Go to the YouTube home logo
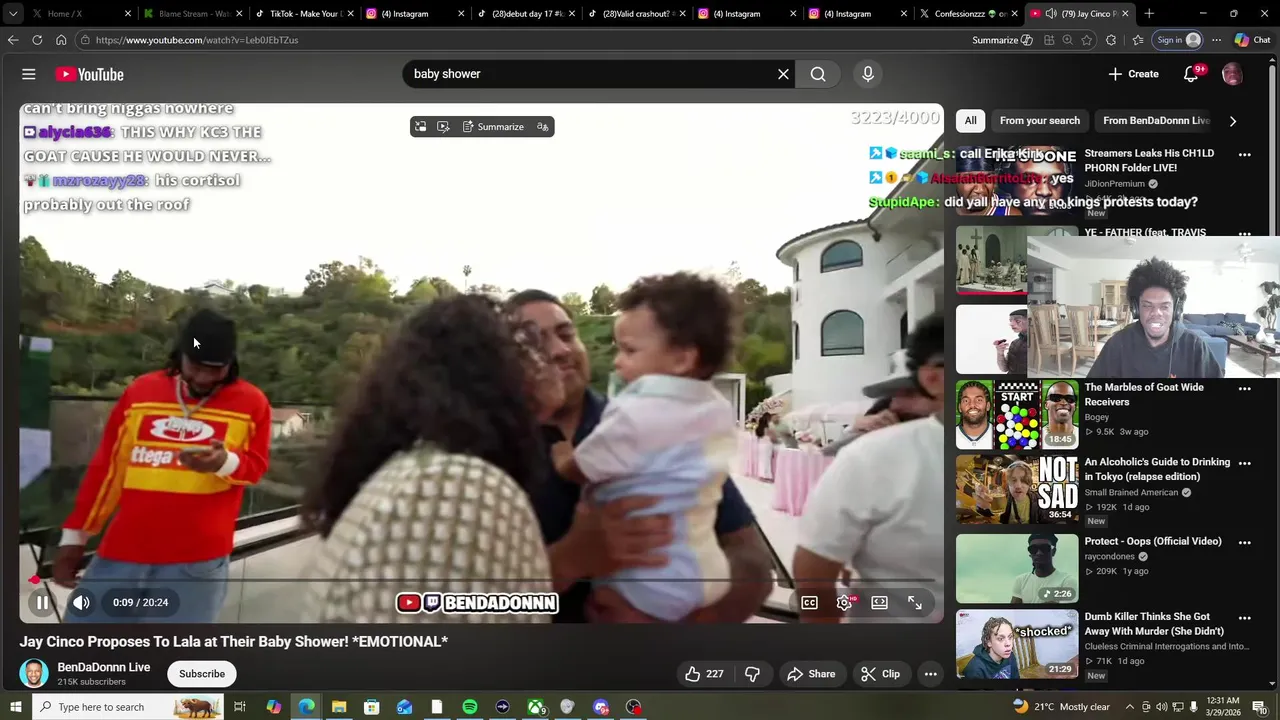 [89, 74]
